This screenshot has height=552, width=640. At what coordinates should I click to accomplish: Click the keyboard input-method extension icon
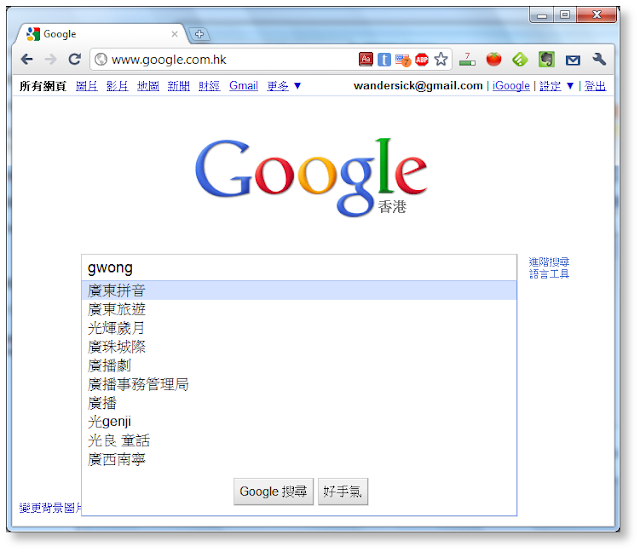(x=403, y=60)
